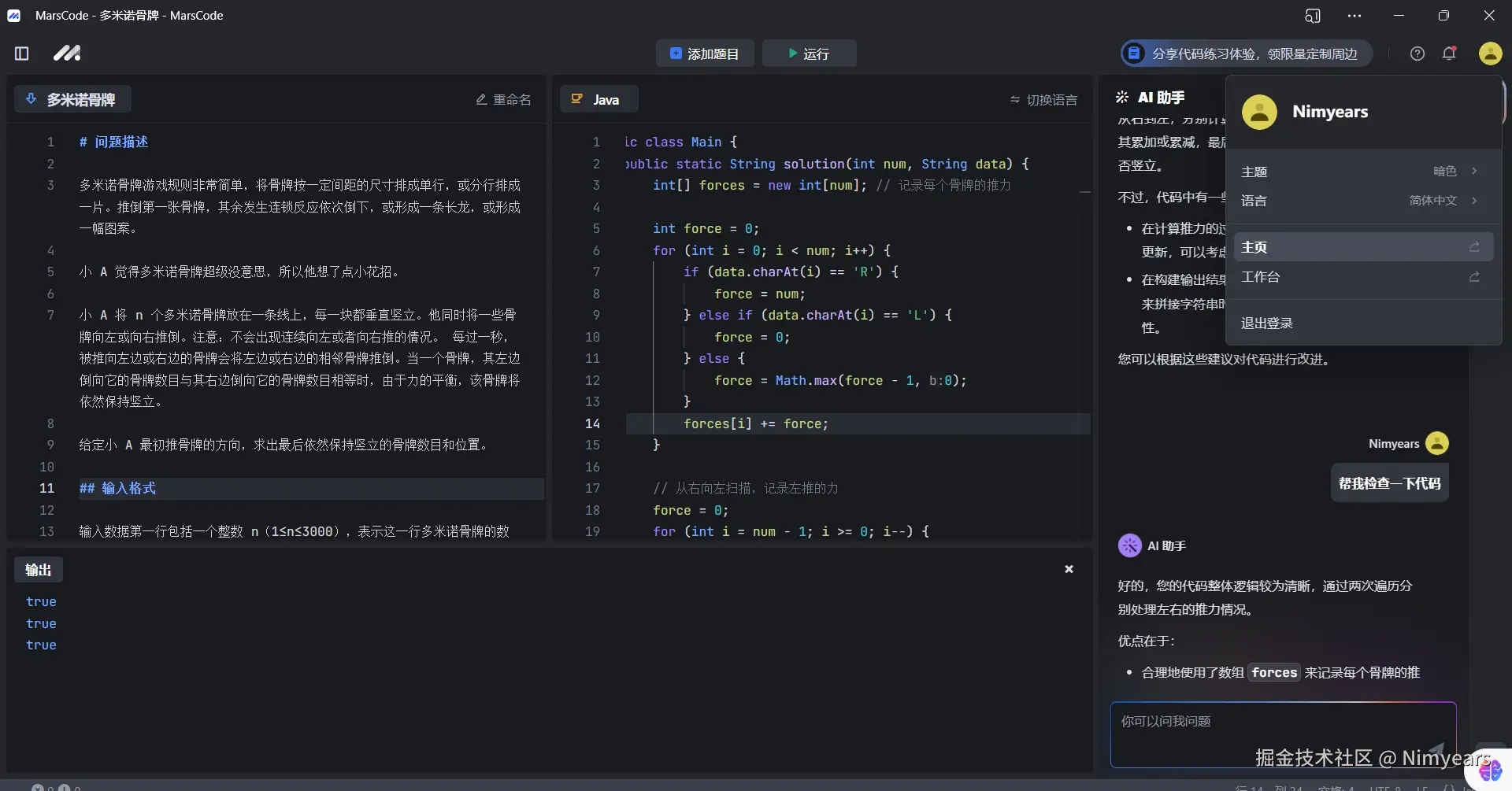Click the share practice experience banner
Screen dimensions: 1512x791
1246,54
